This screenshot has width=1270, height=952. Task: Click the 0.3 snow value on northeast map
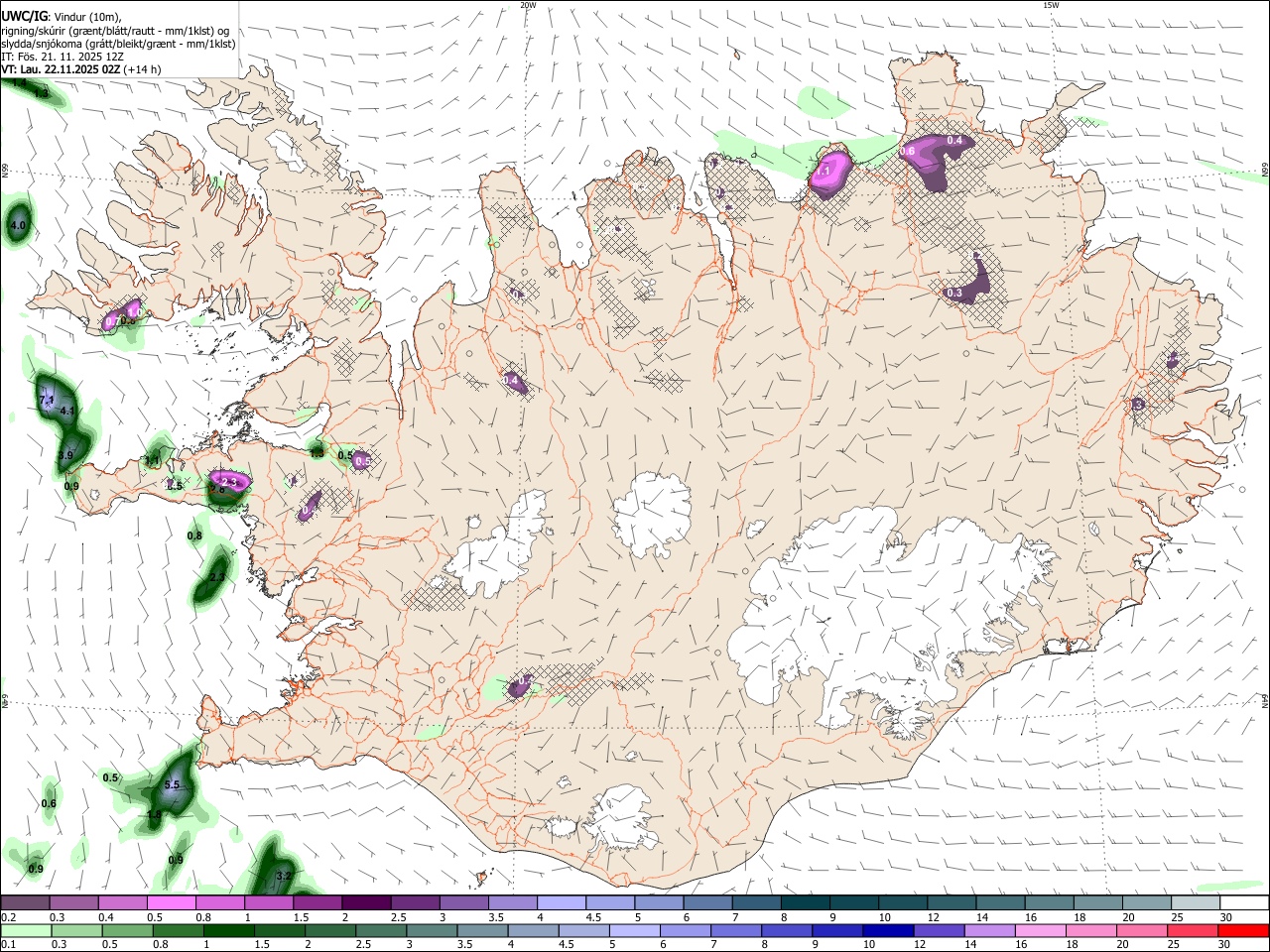coord(954,293)
